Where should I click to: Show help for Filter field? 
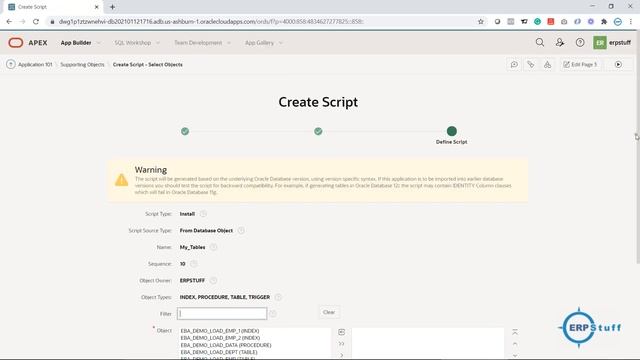pyautogui.click(x=273, y=313)
